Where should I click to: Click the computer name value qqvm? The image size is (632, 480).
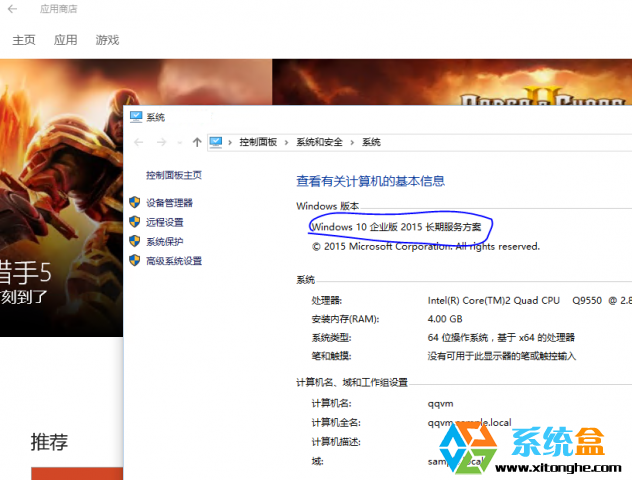[x=441, y=403]
